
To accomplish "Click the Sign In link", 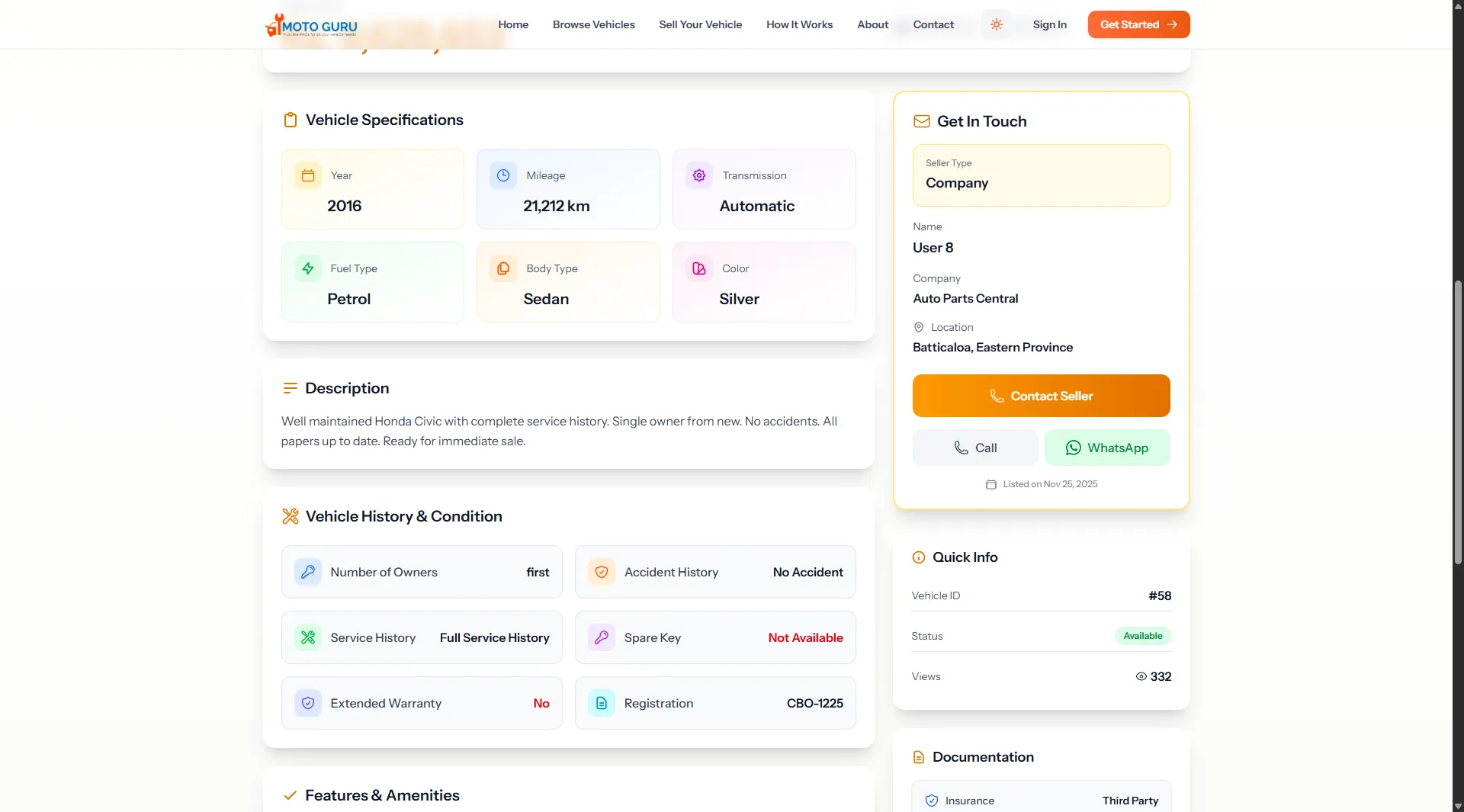I will 1049,24.
